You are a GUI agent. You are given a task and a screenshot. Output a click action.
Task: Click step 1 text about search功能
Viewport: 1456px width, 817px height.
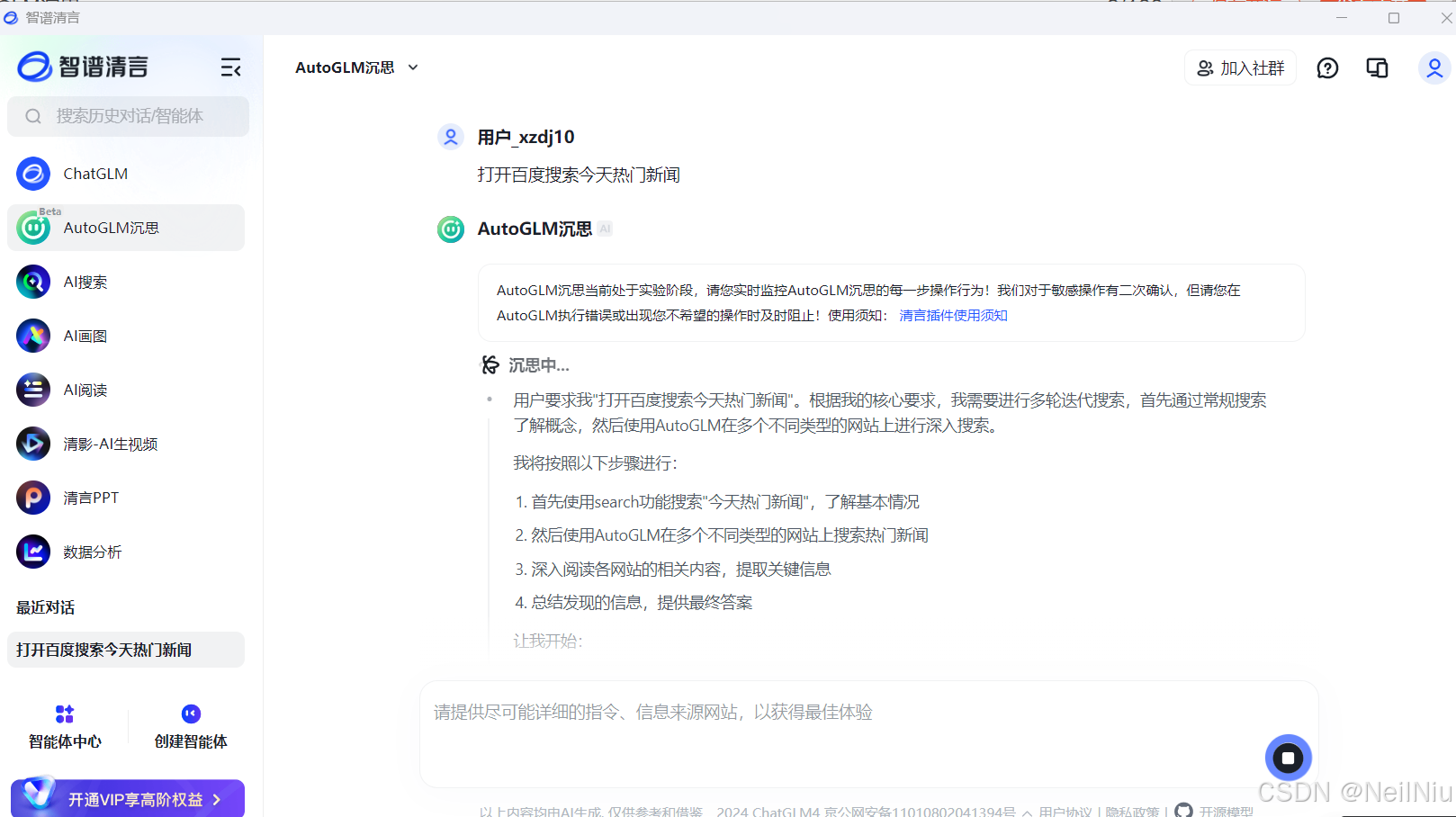point(717,501)
